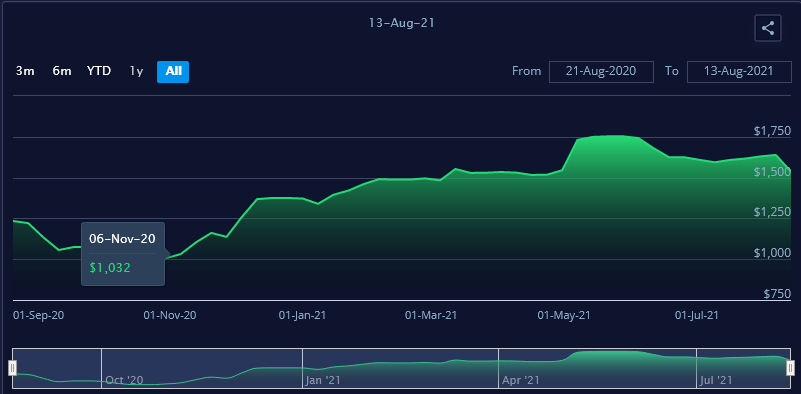Click the From label
Screen dimensions: 801x394
[x=527, y=71]
